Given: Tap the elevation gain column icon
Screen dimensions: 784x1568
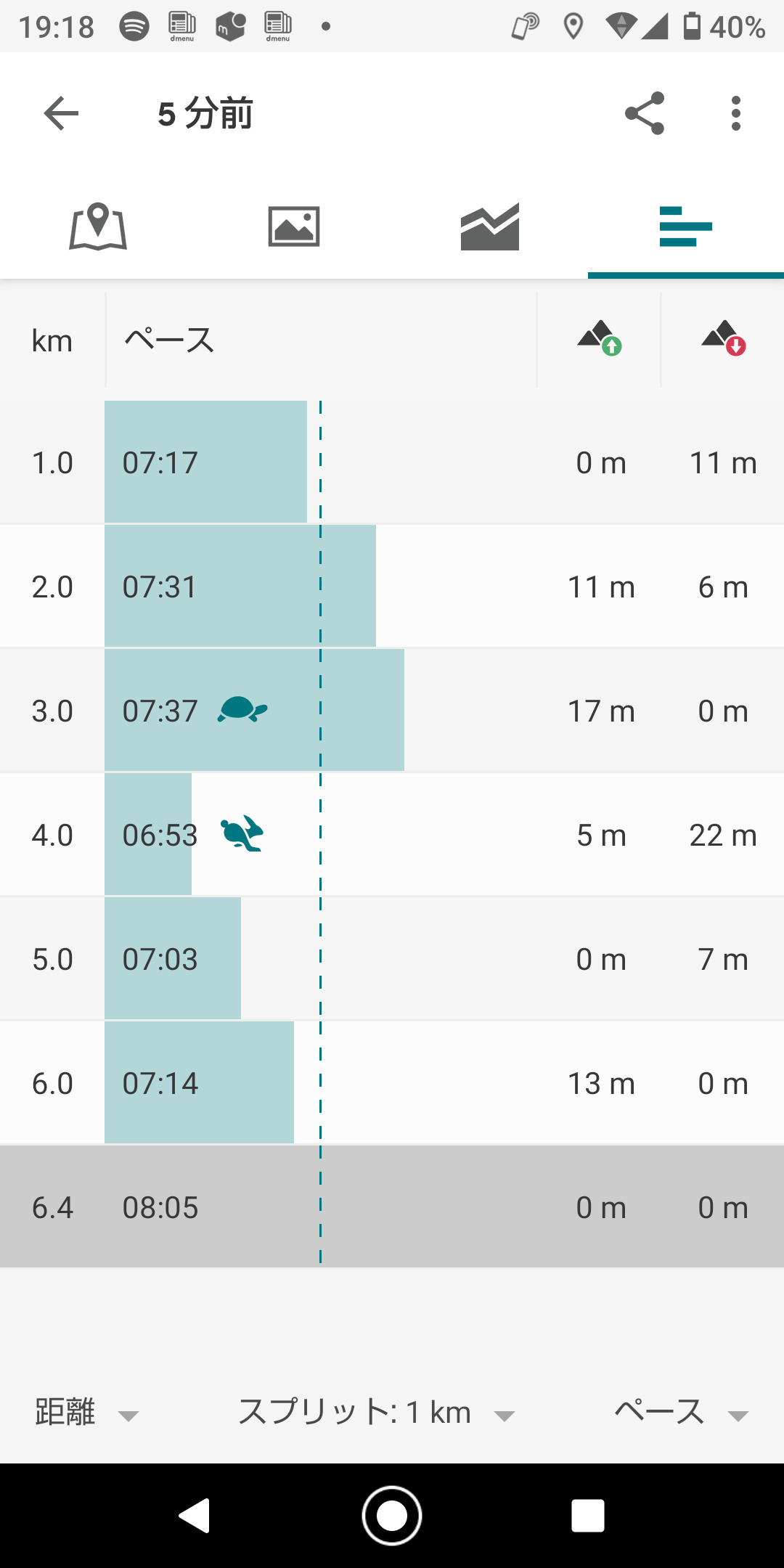Looking at the screenshot, I should point(600,338).
